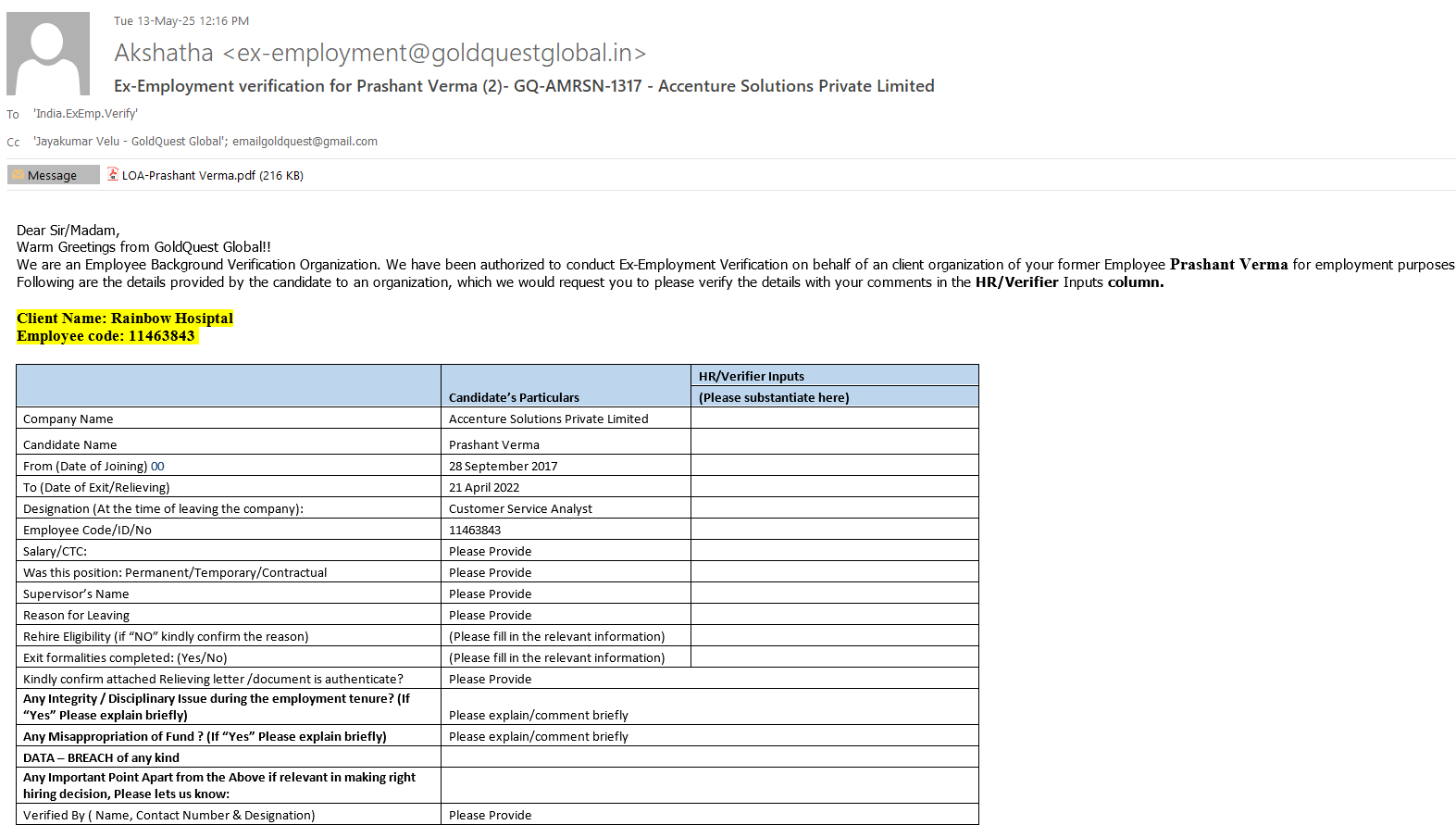The image size is (1456, 825).
Task: Click 'Please Provide' in the Verified By row
Action: 490,815
